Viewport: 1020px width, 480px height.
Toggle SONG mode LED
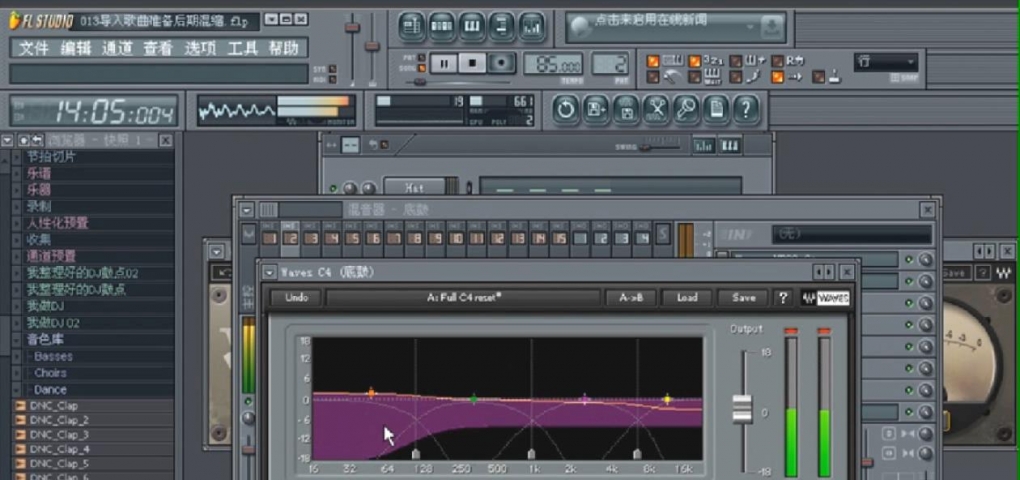pos(422,68)
